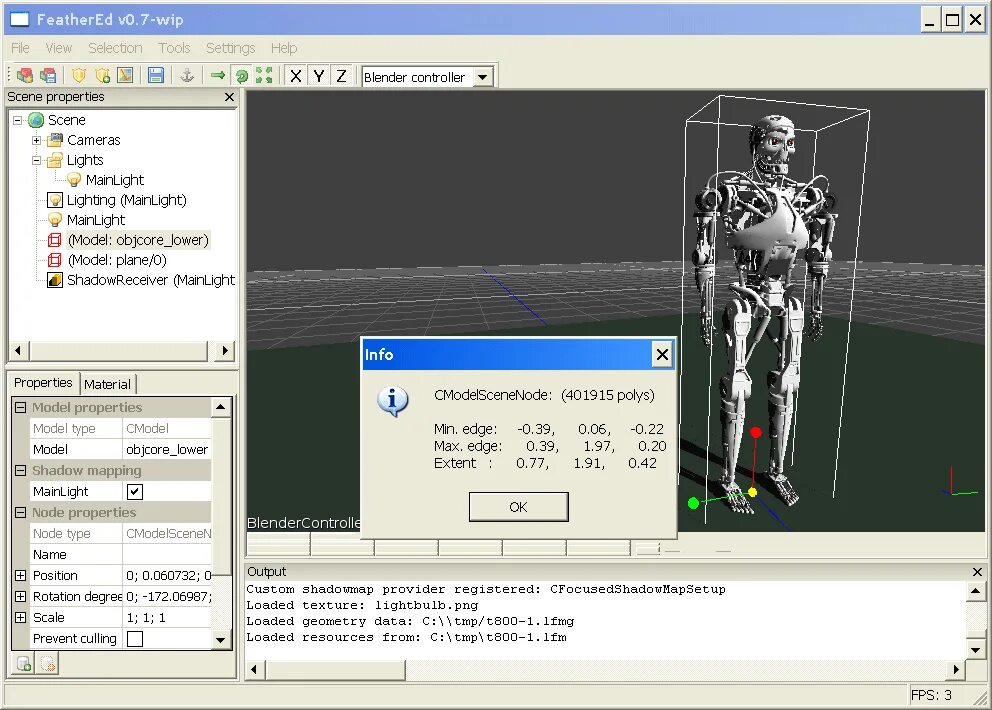Expand the Rotation degrees property row
Image resolution: width=992 pixels, height=710 pixels.
click(x=20, y=597)
